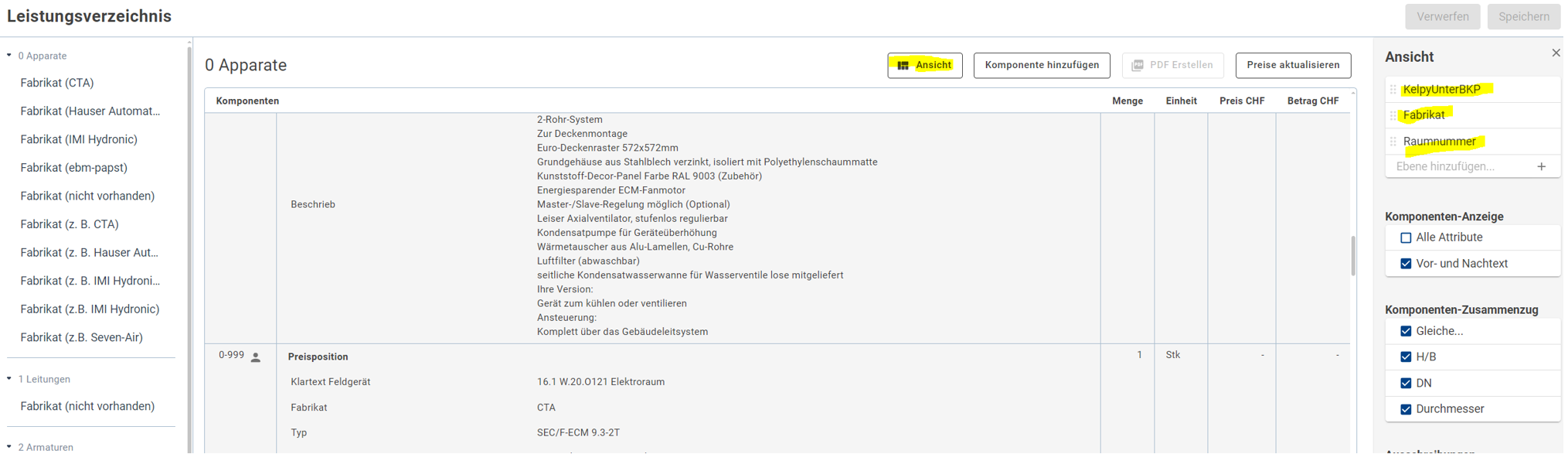Select Fabrikat (ebm-papst) in the sidebar
Viewport: 1568px width, 454px height.
click(x=74, y=168)
